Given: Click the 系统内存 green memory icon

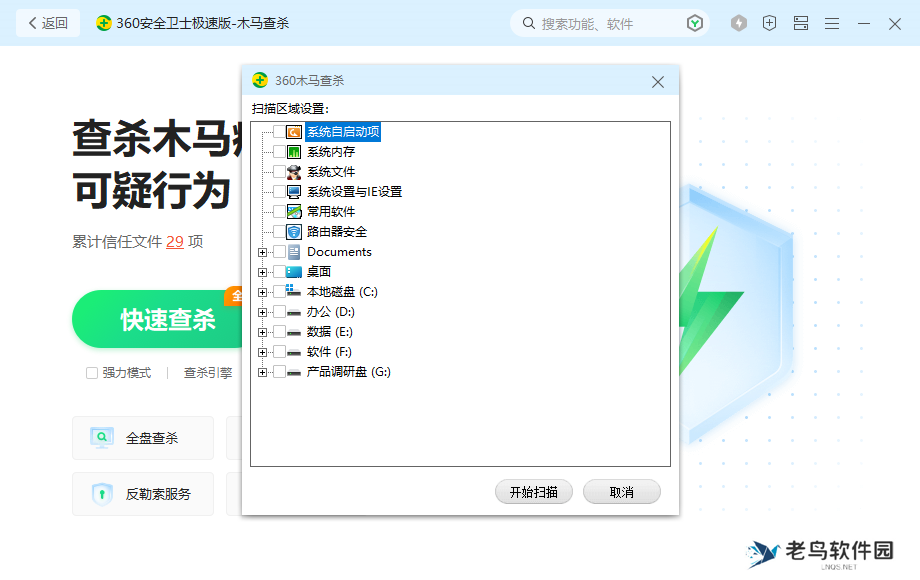Looking at the screenshot, I should (294, 152).
